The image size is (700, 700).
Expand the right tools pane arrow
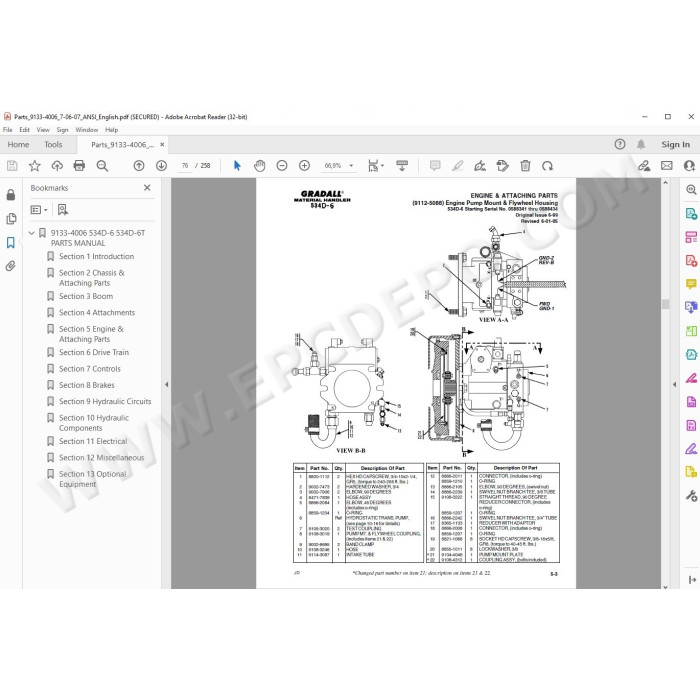click(674, 384)
